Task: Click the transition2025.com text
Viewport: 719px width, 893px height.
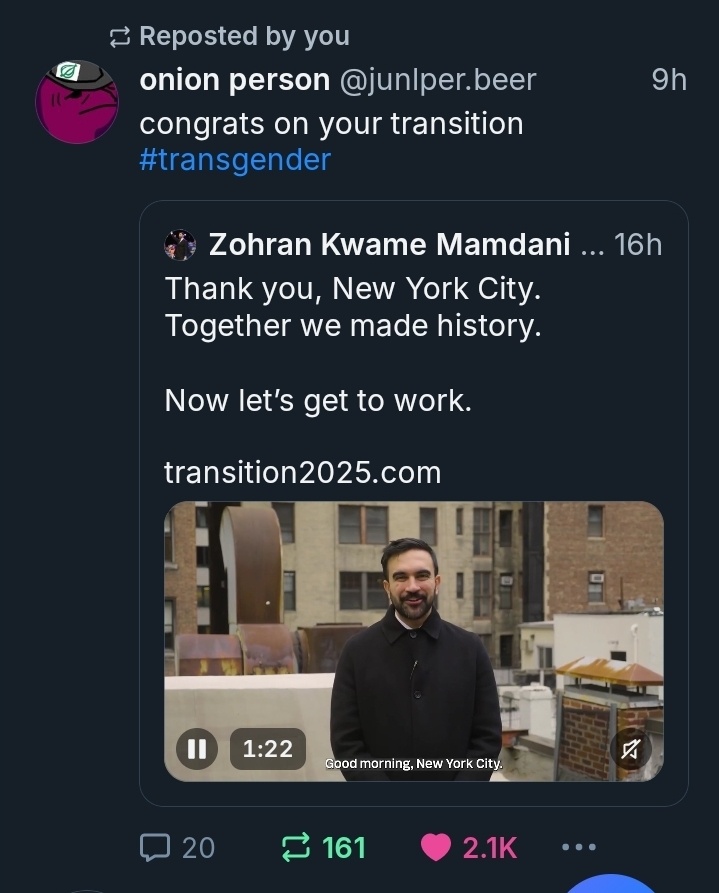Action: 302,471
